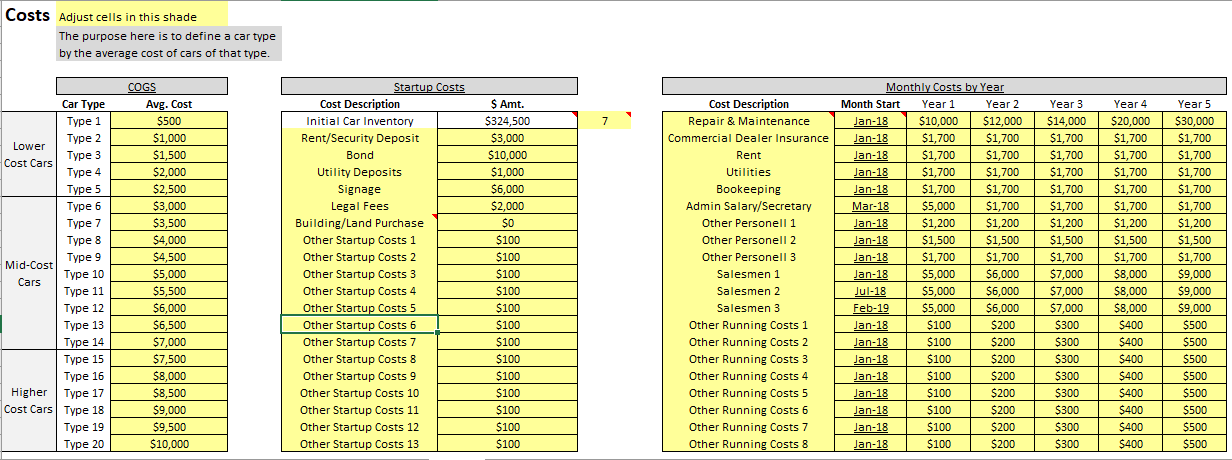Click the Monthly Costs by Year header
Viewport: 1232px width, 460px height.
pos(944,87)
